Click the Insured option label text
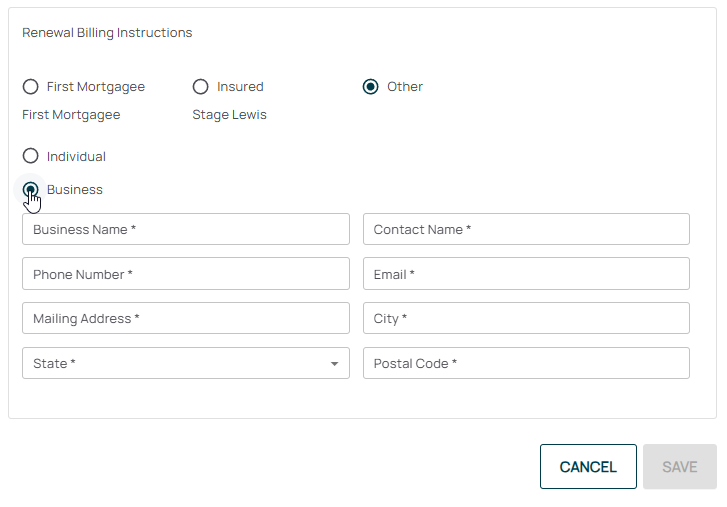This screenshot has height=507, width=727. (240, 87)
